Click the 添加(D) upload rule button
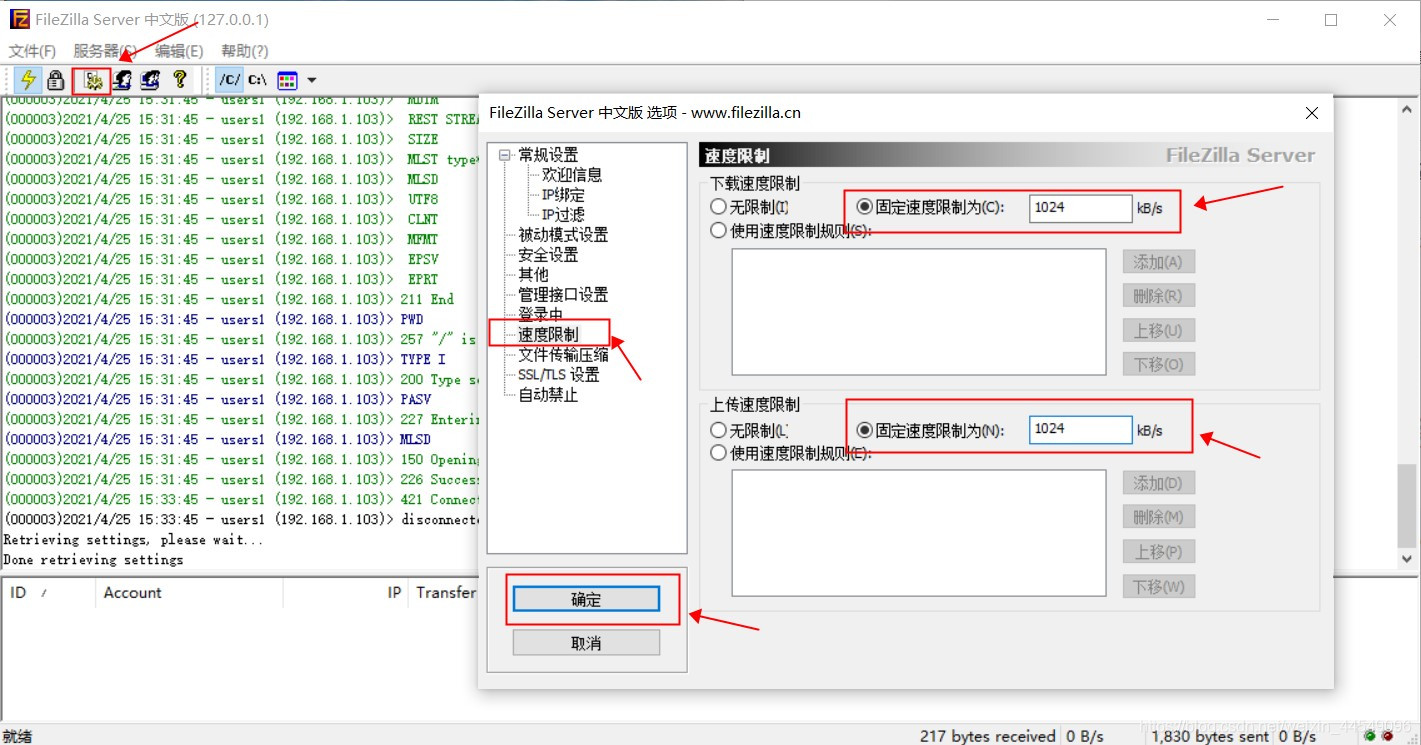Viewport: 1421px width, 745px height. [x=1158, y=483]
